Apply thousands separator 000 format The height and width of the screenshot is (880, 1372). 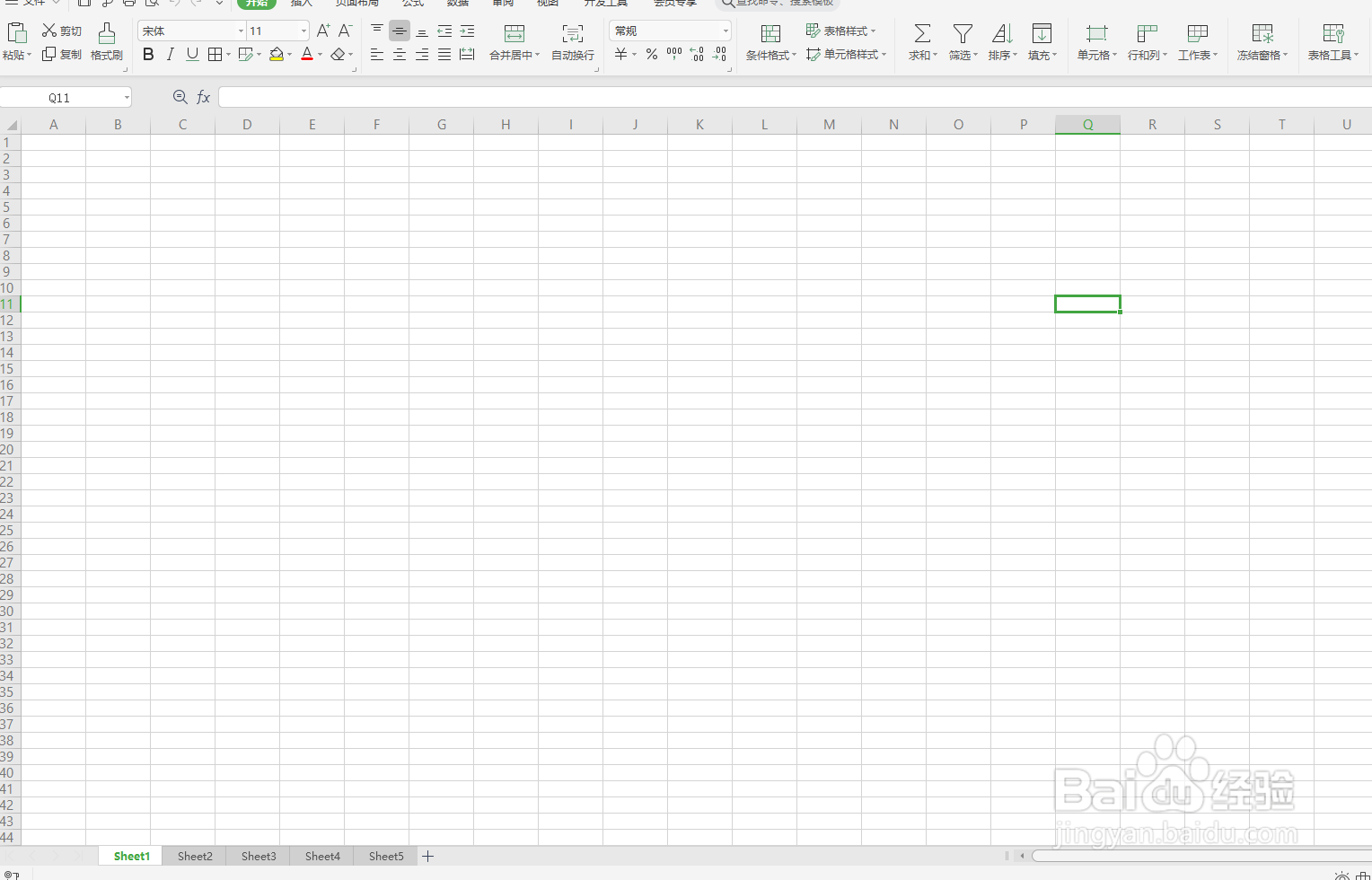674,55
